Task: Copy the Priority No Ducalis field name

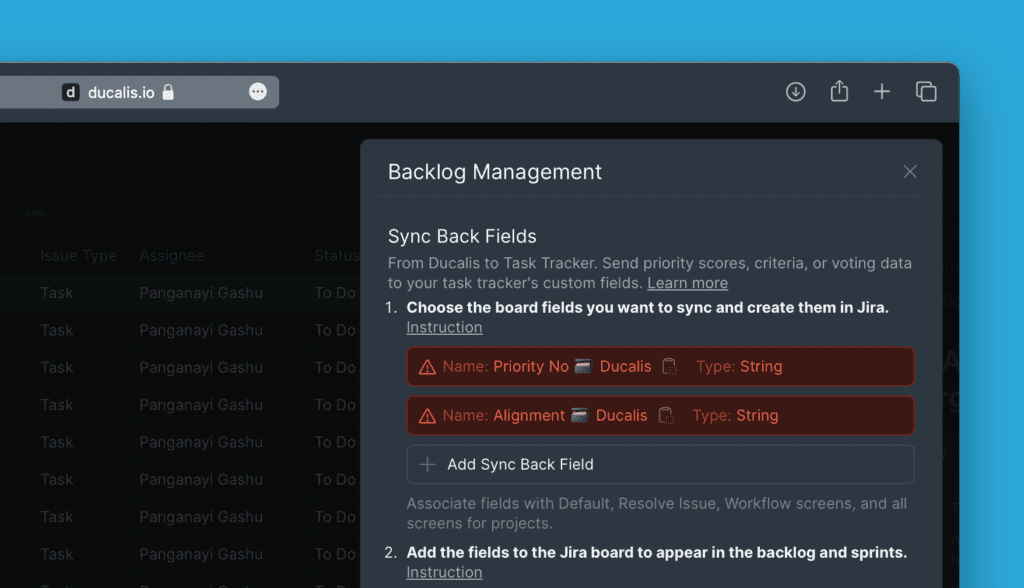Action: coord(669,367)
